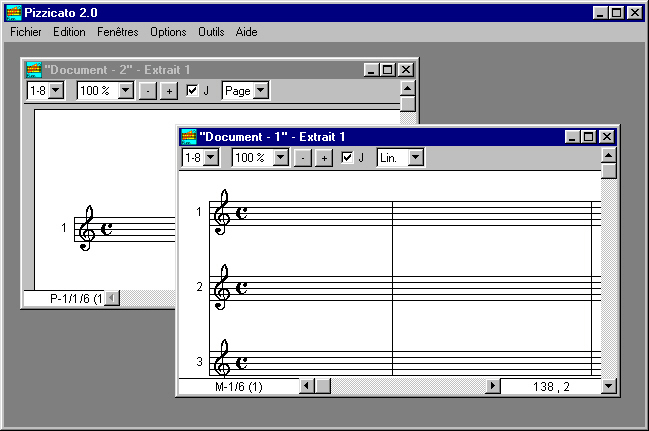
Task: Open the Outils menu
Action: click(211, 32)
